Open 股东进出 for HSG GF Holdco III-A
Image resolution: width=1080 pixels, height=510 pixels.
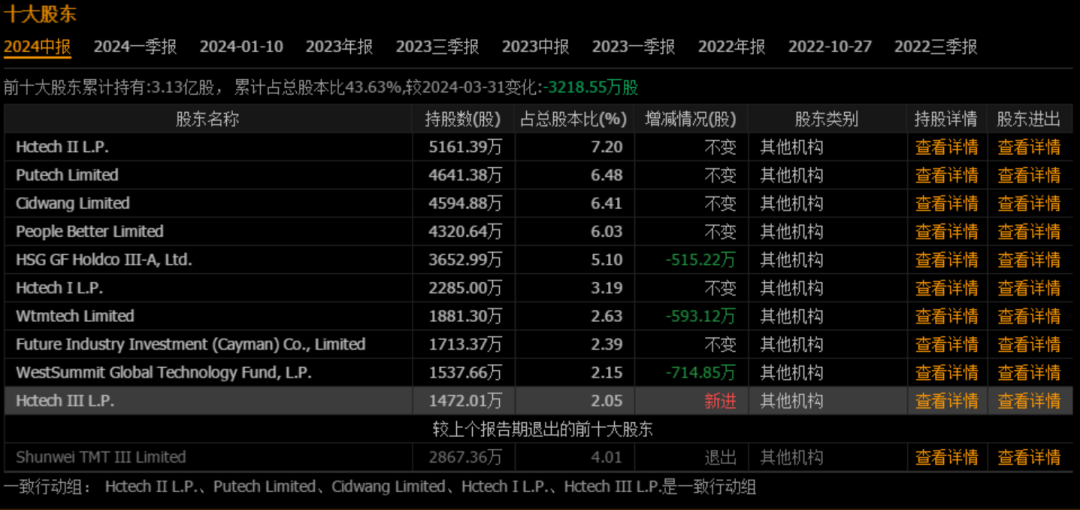pyautogui.click(x=1029, y=260)
